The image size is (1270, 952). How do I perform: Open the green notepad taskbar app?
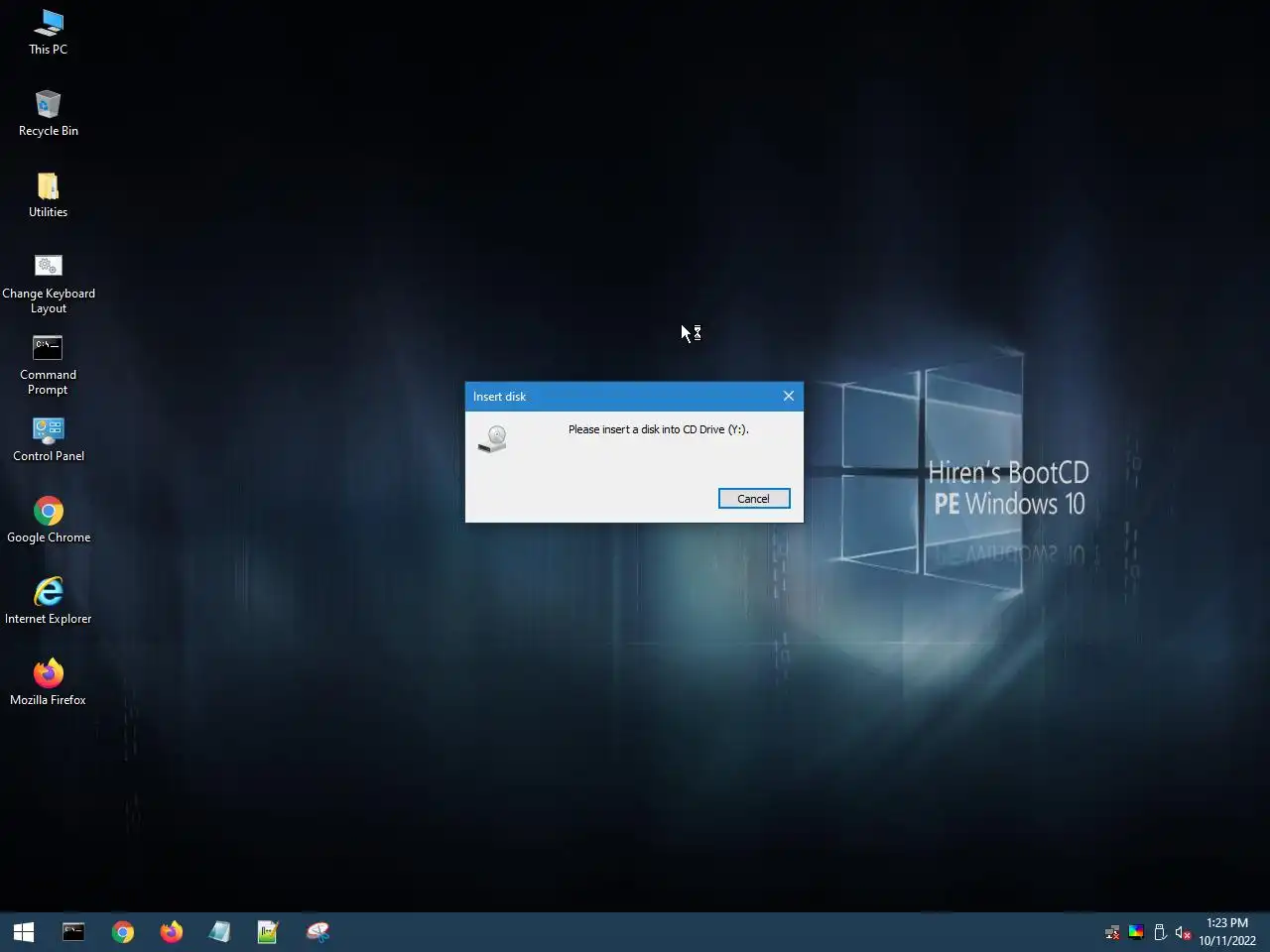268,932
